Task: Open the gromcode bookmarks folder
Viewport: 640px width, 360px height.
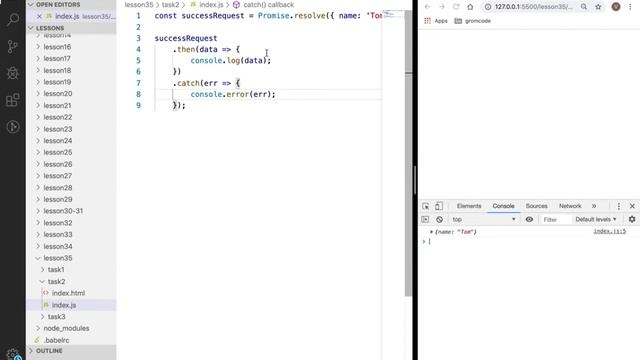Action: (472, 21)
